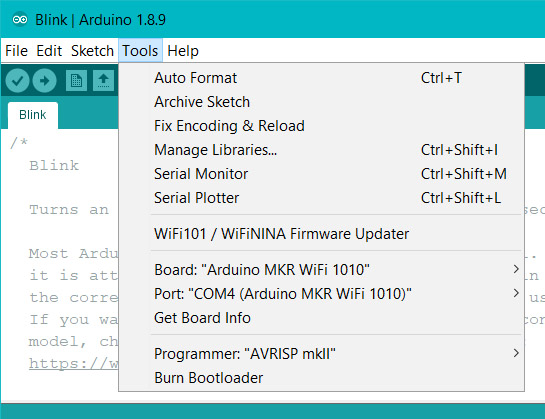Image resolution: width=545 pixels, height=419 pixels.
Task: Switch to the Blink sketch tab
Action: pos(33,115)
